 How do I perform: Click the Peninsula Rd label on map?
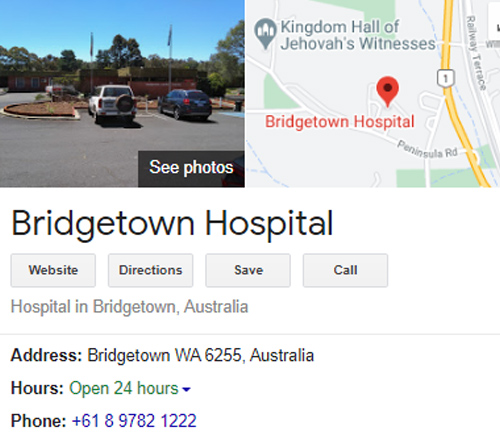pos(427,150)
